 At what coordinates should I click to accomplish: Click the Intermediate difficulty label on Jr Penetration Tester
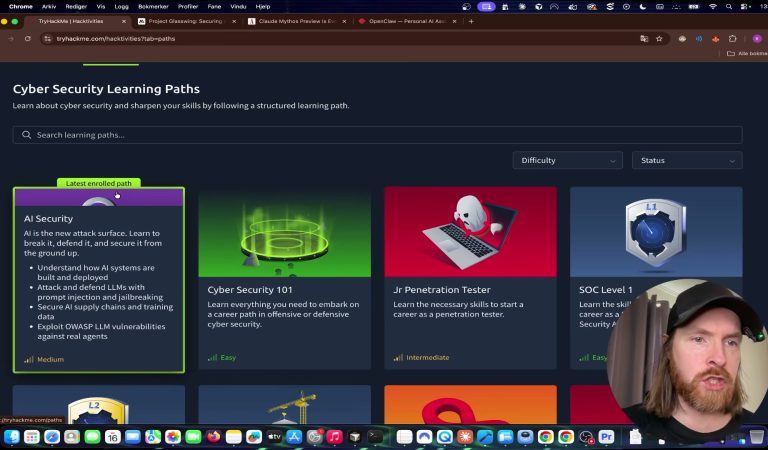(428, 357)
